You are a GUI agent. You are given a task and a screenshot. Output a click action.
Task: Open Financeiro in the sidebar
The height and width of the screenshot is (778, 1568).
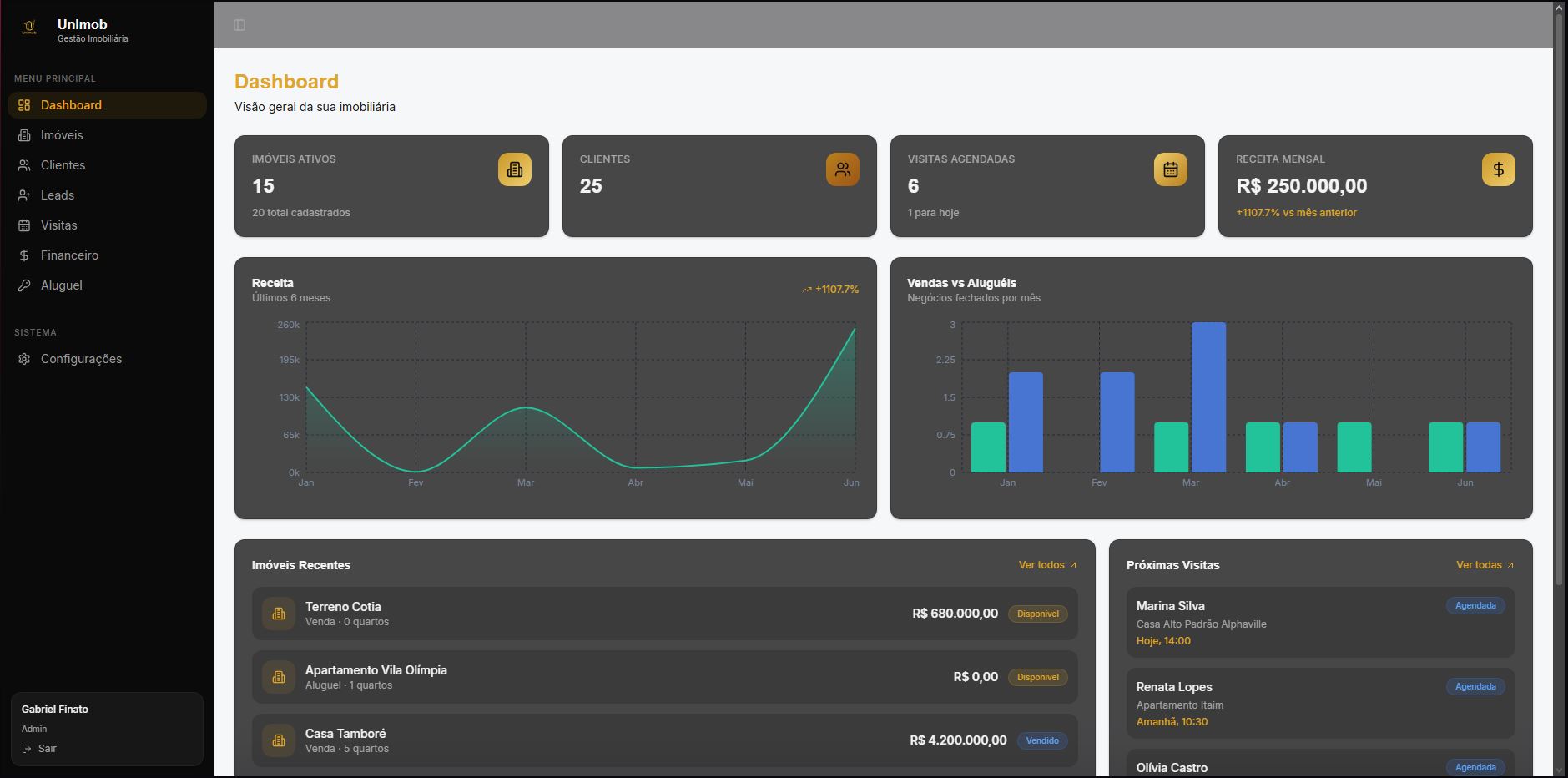click(107, 255)
